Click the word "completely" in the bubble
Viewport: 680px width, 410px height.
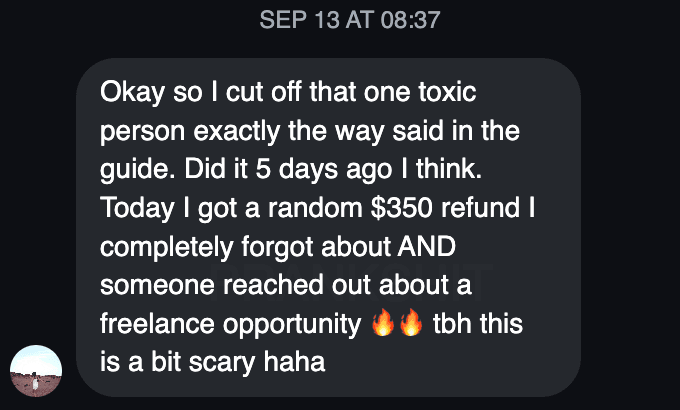pos(167,248)
